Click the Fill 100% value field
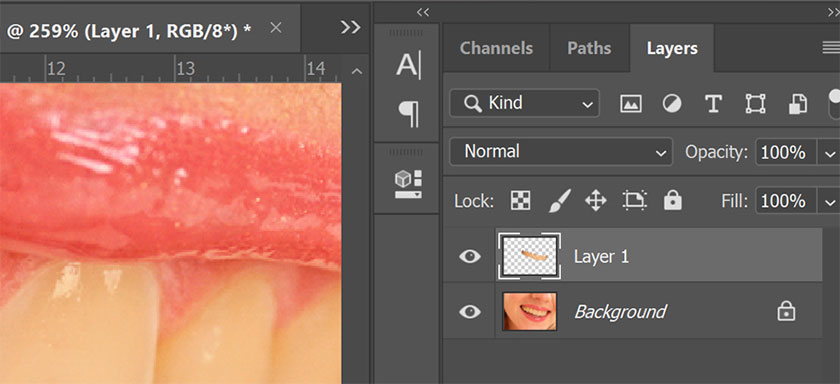The height and width of the screenshot is (384, 840). (x=786, y=202)
